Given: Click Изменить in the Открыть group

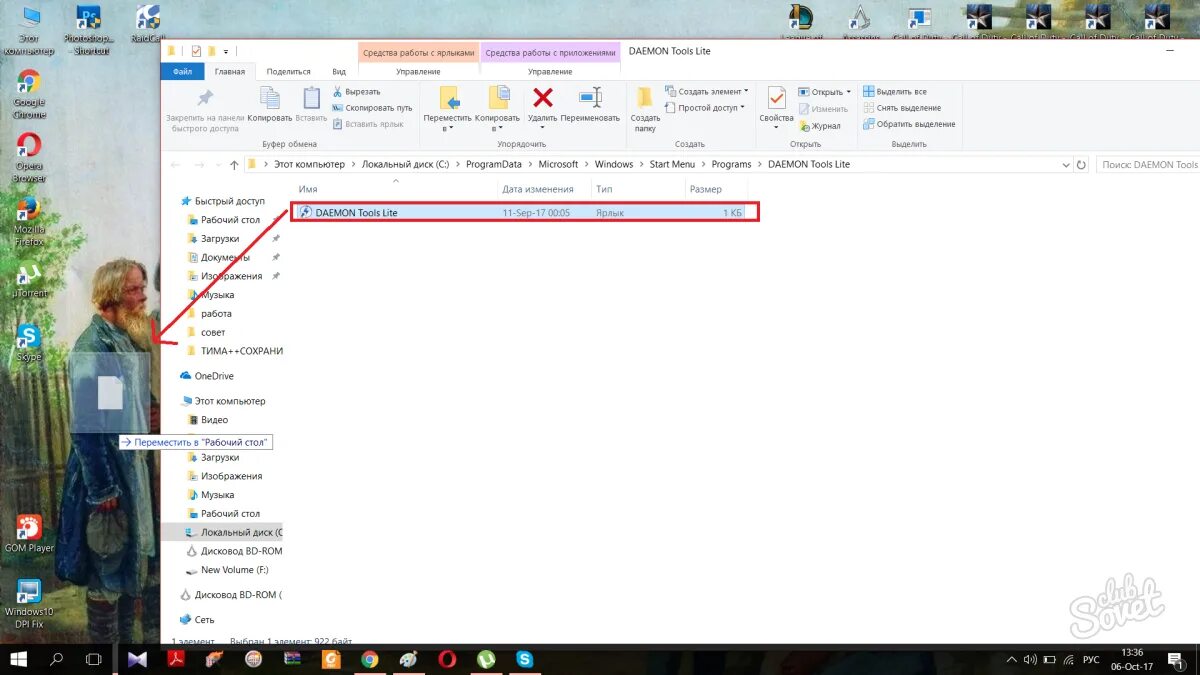Looking at the screenshot, I should [823, 109].
